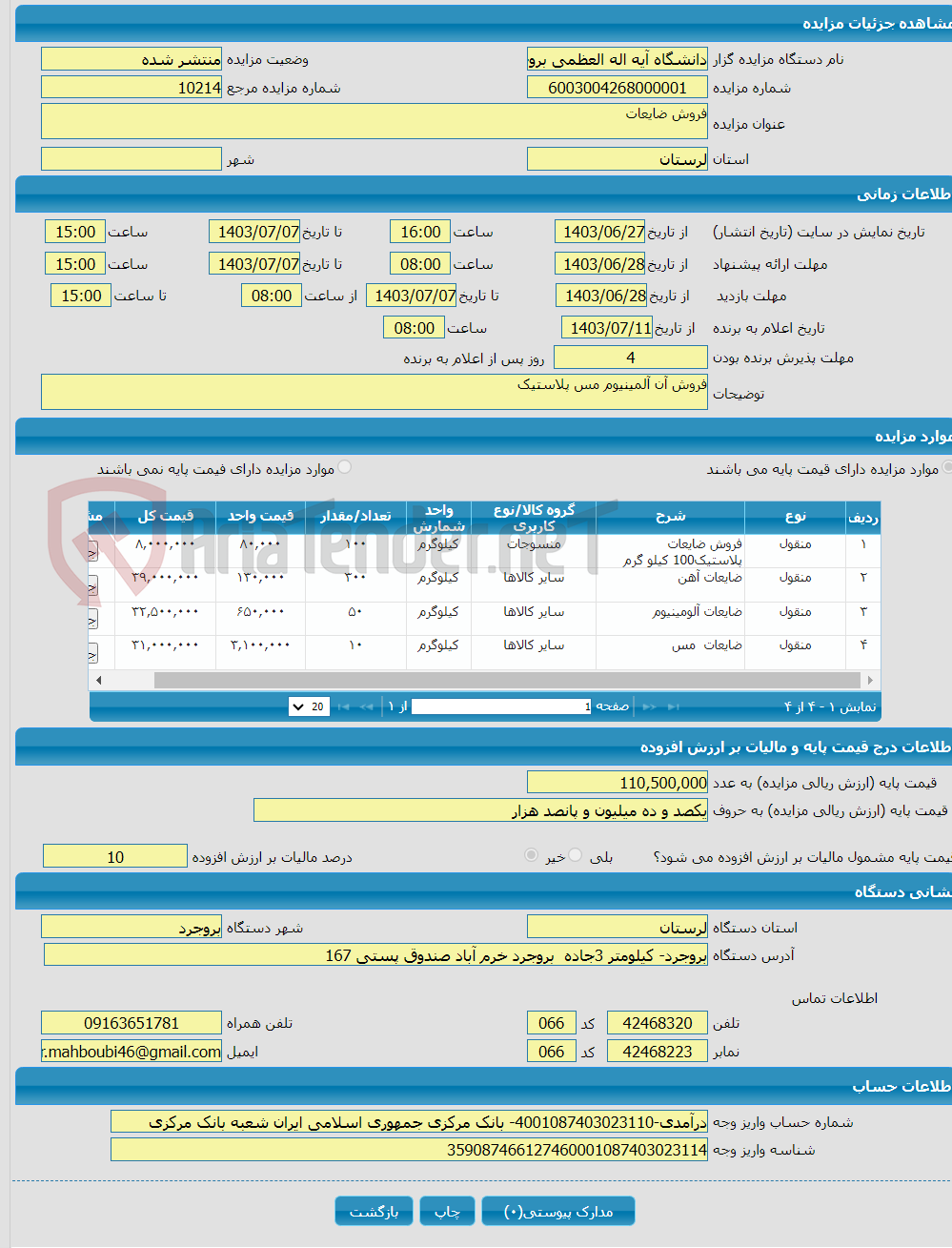The height and width of the screenshot is (1248, 952).
Task: Sort by 'قیمت واحد' column header
Action: (260, 517)
